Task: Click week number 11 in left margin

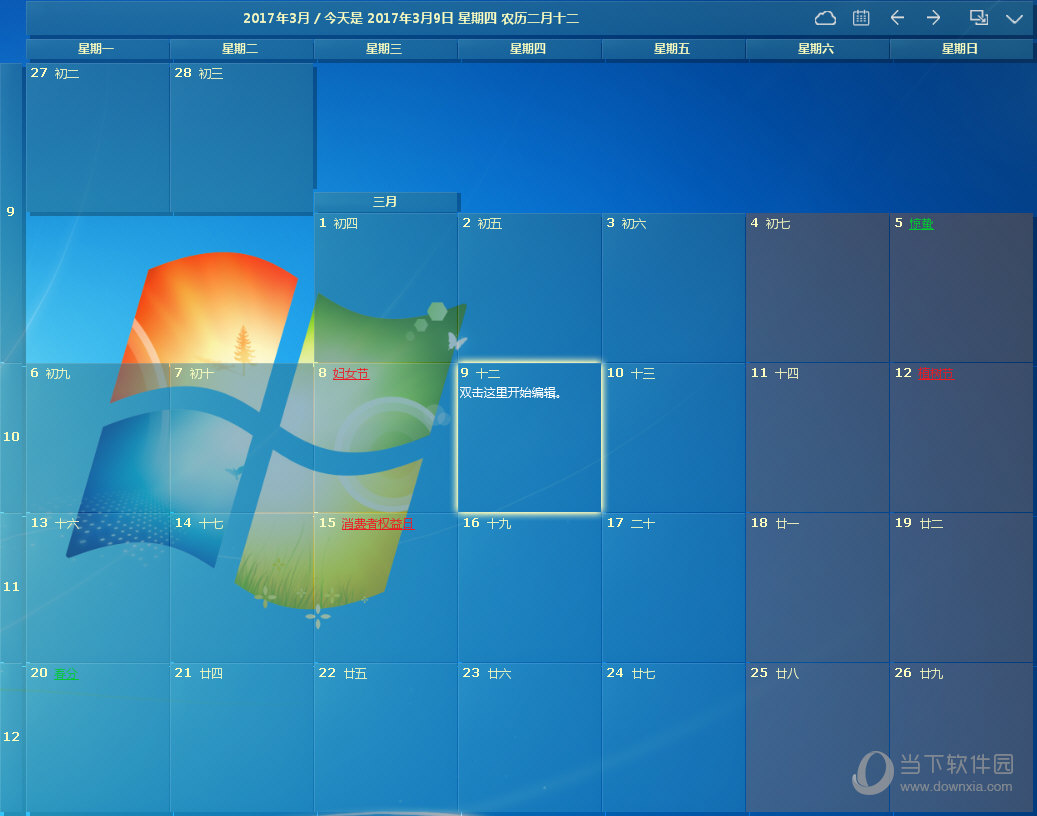Action: [x=11, y=587]
